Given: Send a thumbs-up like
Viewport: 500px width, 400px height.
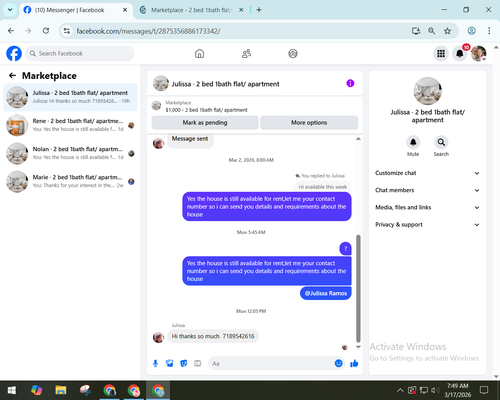Looking at the screenshot, I should 354,363.
